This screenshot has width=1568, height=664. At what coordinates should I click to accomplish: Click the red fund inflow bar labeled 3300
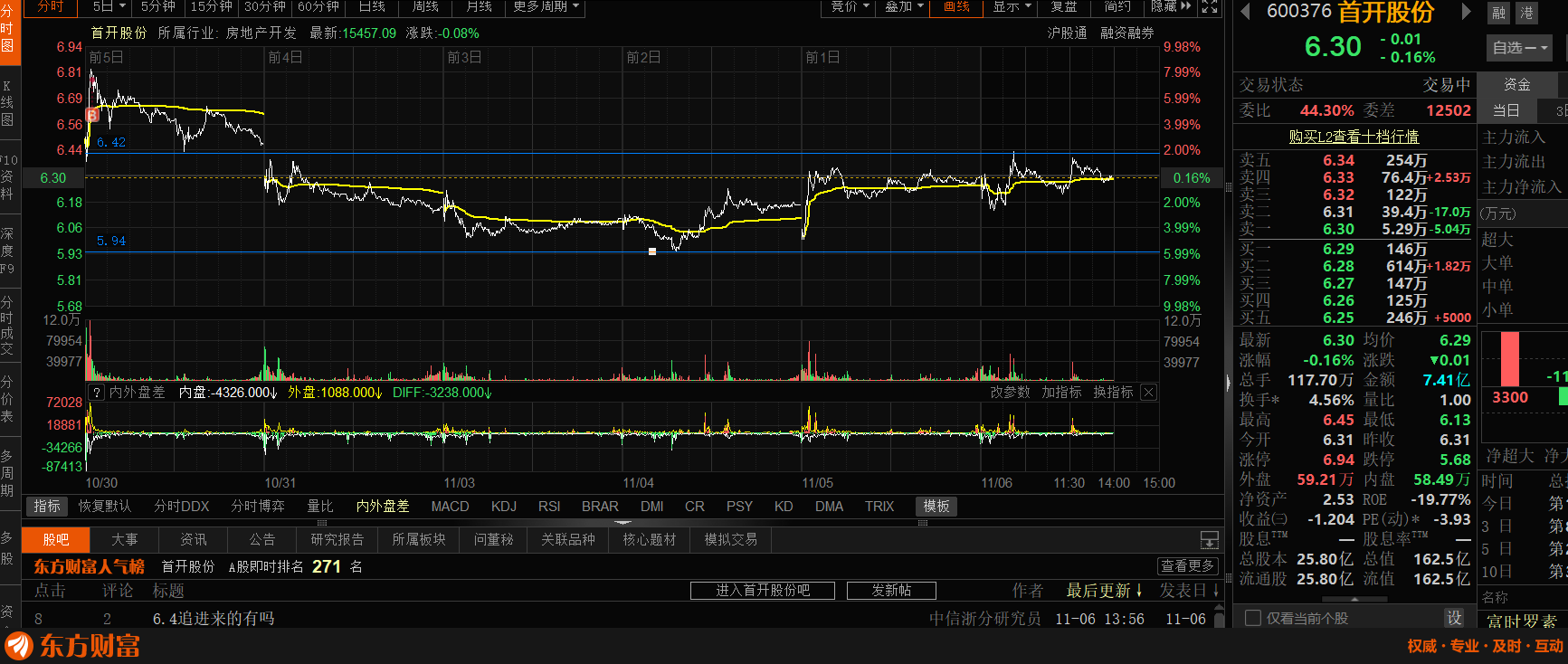click(x=1510, y=359)
